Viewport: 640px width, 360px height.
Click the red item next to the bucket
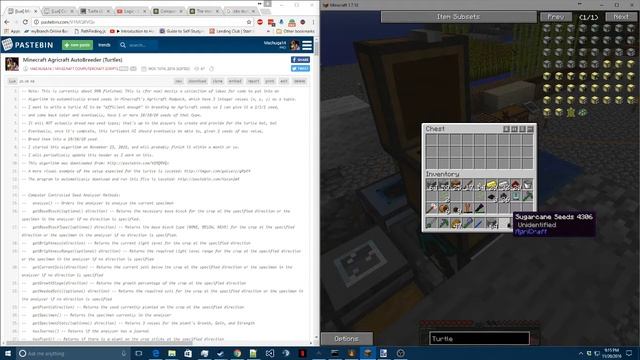[x=516, y=185]
